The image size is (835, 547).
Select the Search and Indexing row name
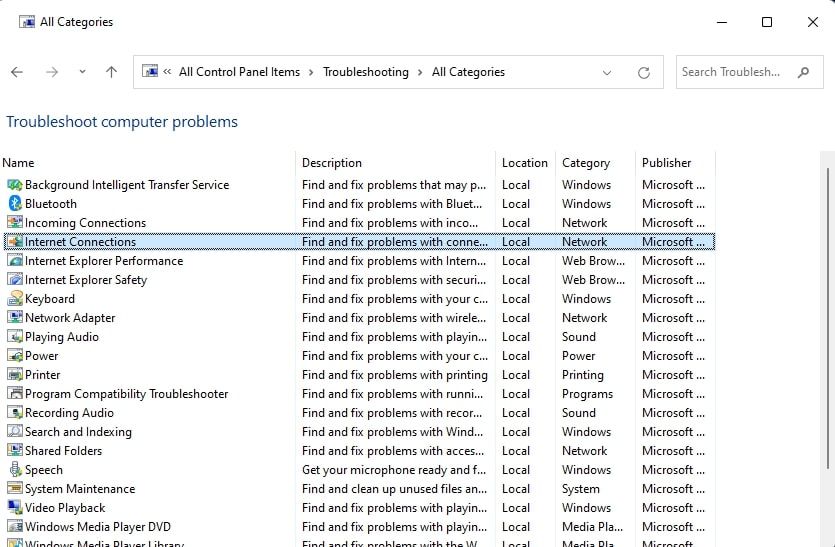point(78,431)
